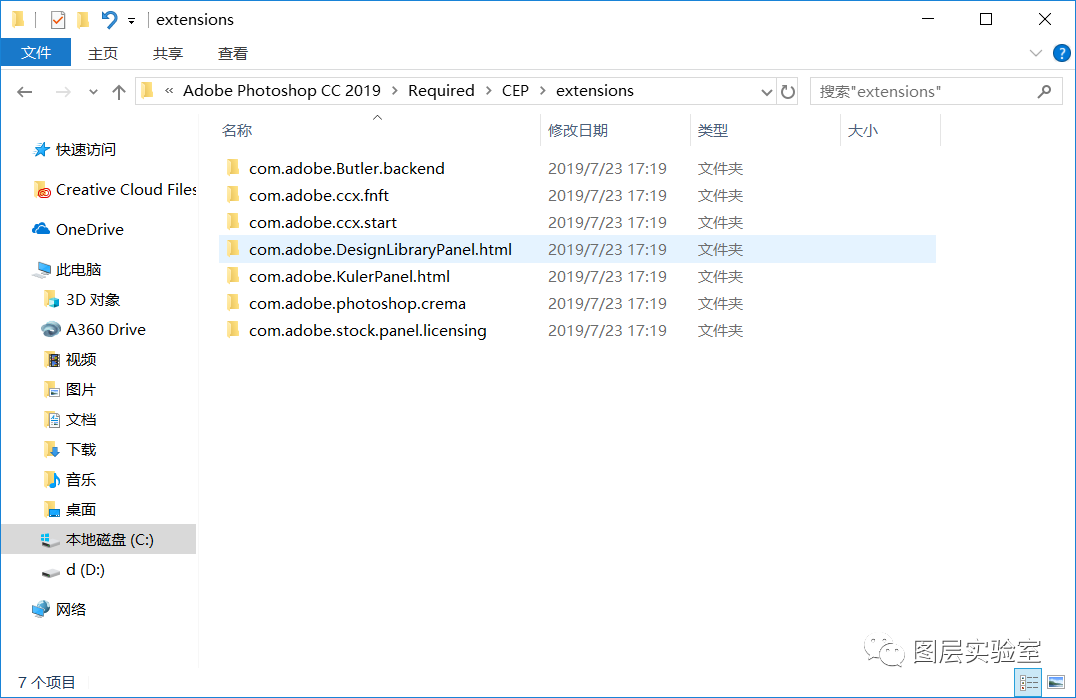This screenshot has width=1076, height=698.
Task: Open 音乐 folder in sidebar
Action: coord(80,480)
